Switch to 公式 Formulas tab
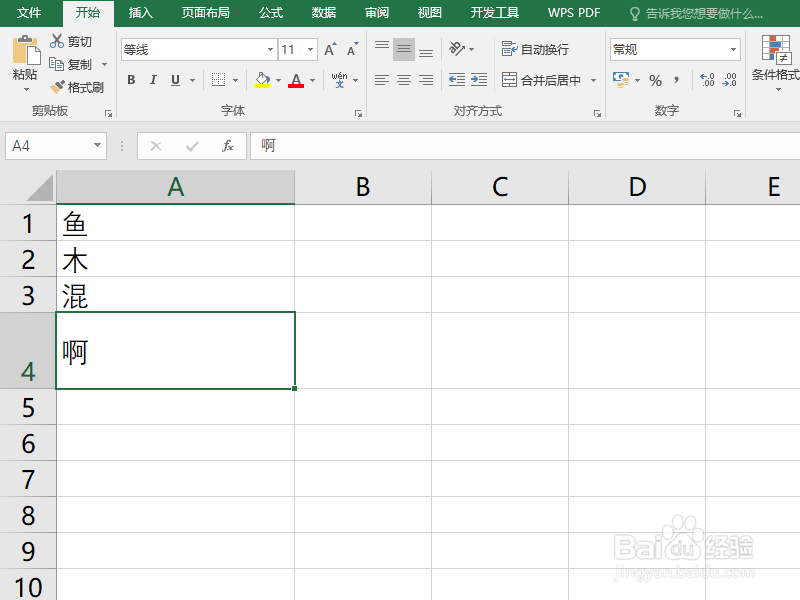Screen dimensions: 800x600 [x=270, y=13]
